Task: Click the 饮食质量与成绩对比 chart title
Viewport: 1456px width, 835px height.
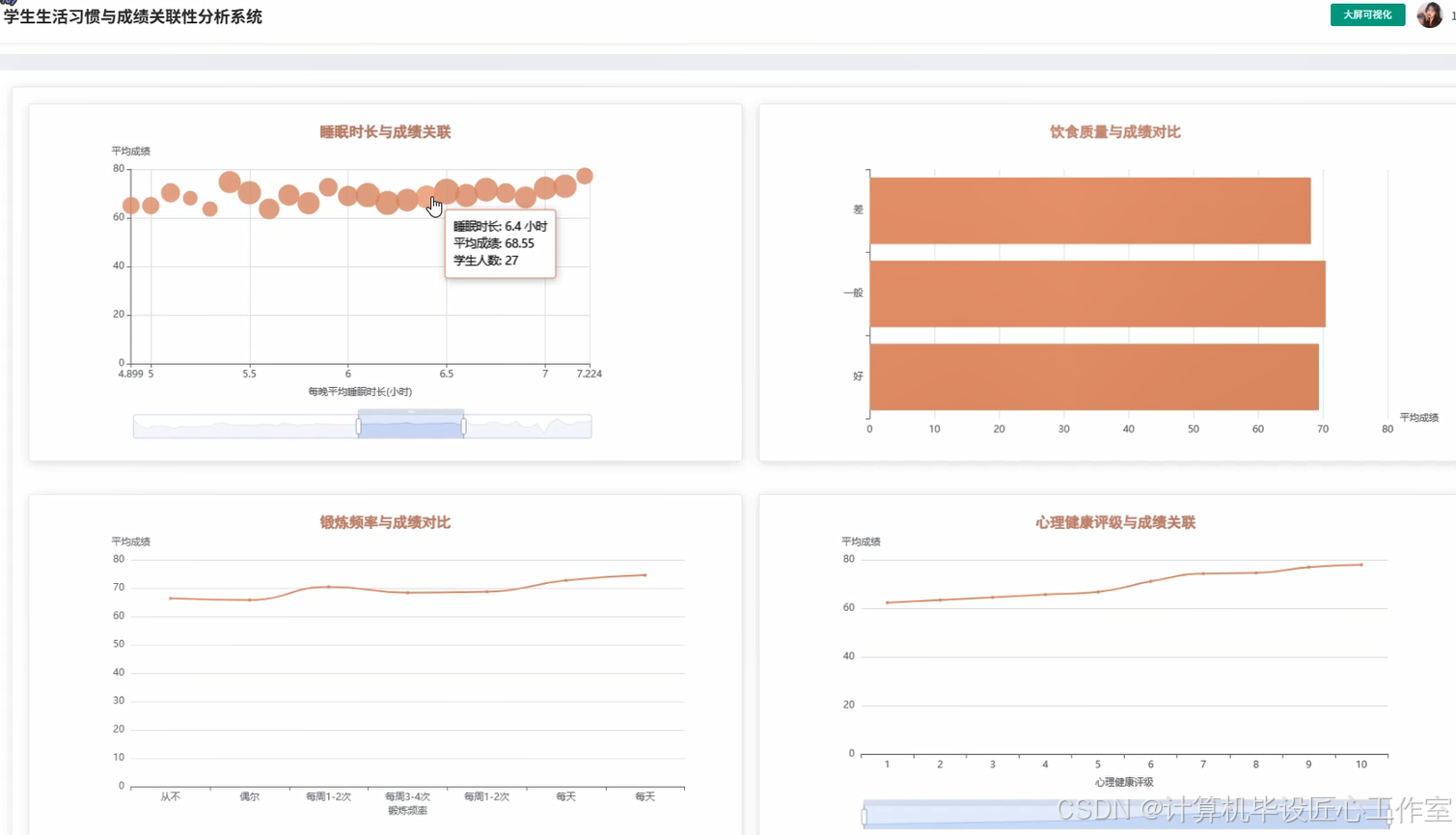Action: pos(1115,132)
